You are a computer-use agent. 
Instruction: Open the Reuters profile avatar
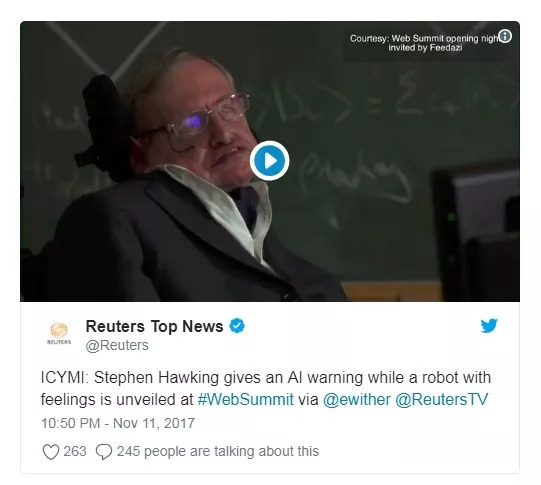click(59, 333)
